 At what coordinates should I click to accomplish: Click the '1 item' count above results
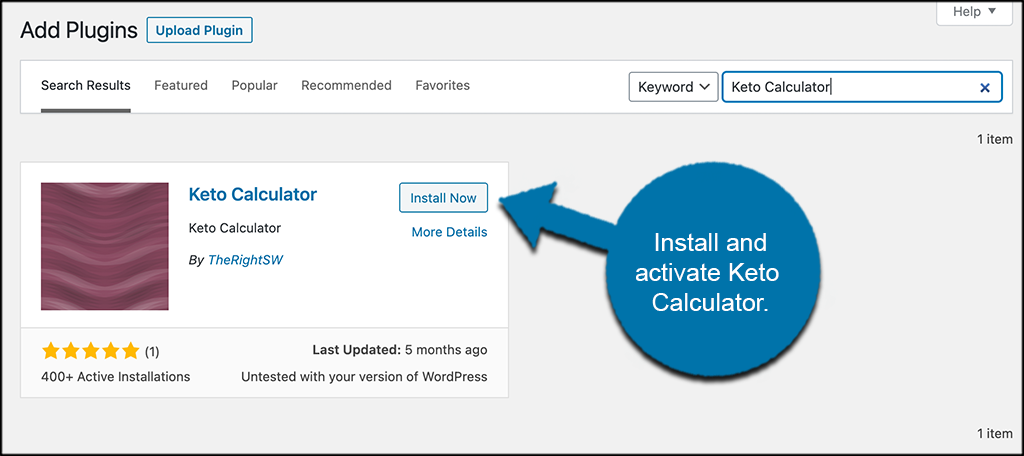click(x=995, y=139)
